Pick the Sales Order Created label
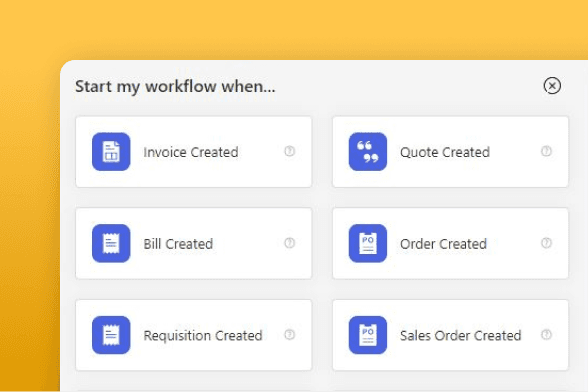This screenshot has height=392, width=588. click(460, 335)
